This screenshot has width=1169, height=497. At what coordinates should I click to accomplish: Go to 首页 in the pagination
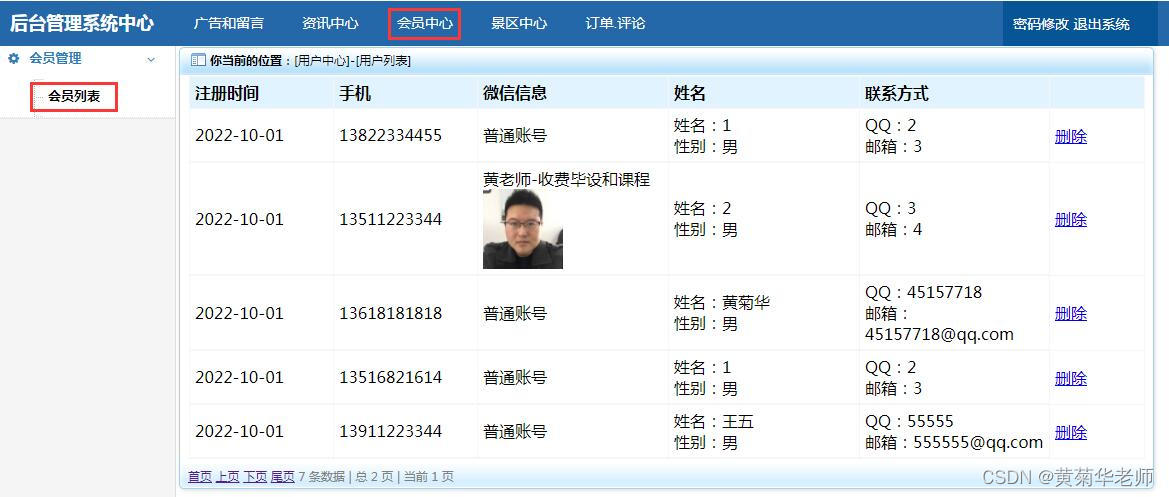(x=200, y=477)
